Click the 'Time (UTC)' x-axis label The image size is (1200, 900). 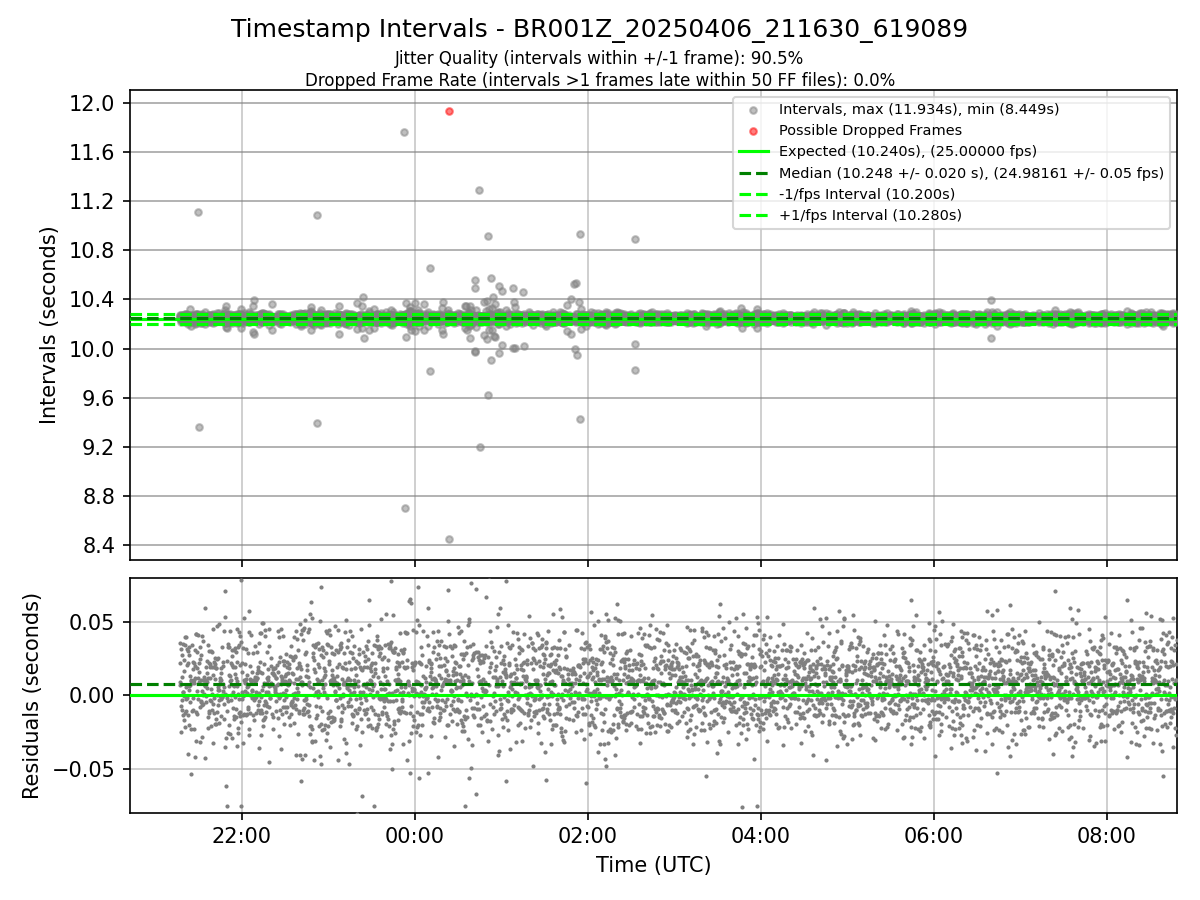tap(653, 865)
